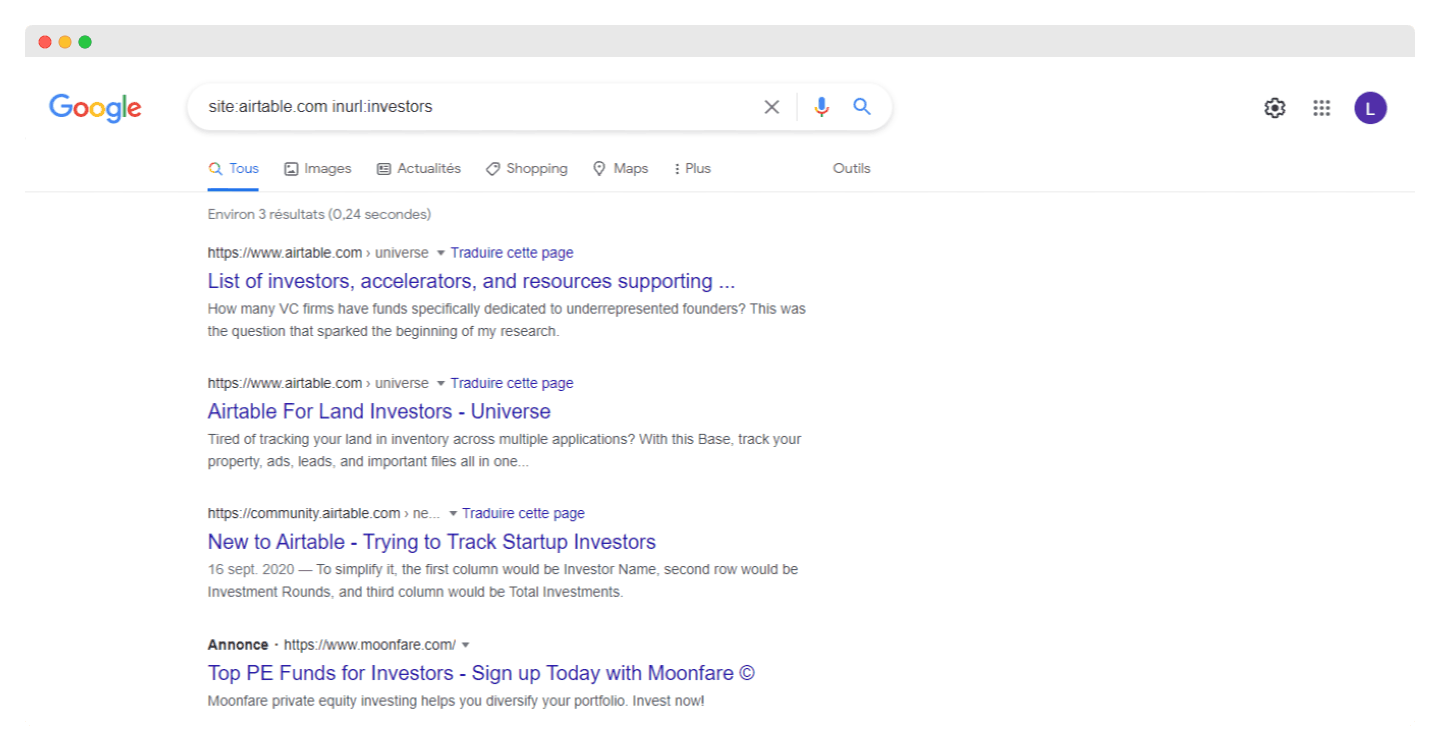Open the Outils options
Viewport: 1440px width, 751px height.
click(x=852, y=169)
